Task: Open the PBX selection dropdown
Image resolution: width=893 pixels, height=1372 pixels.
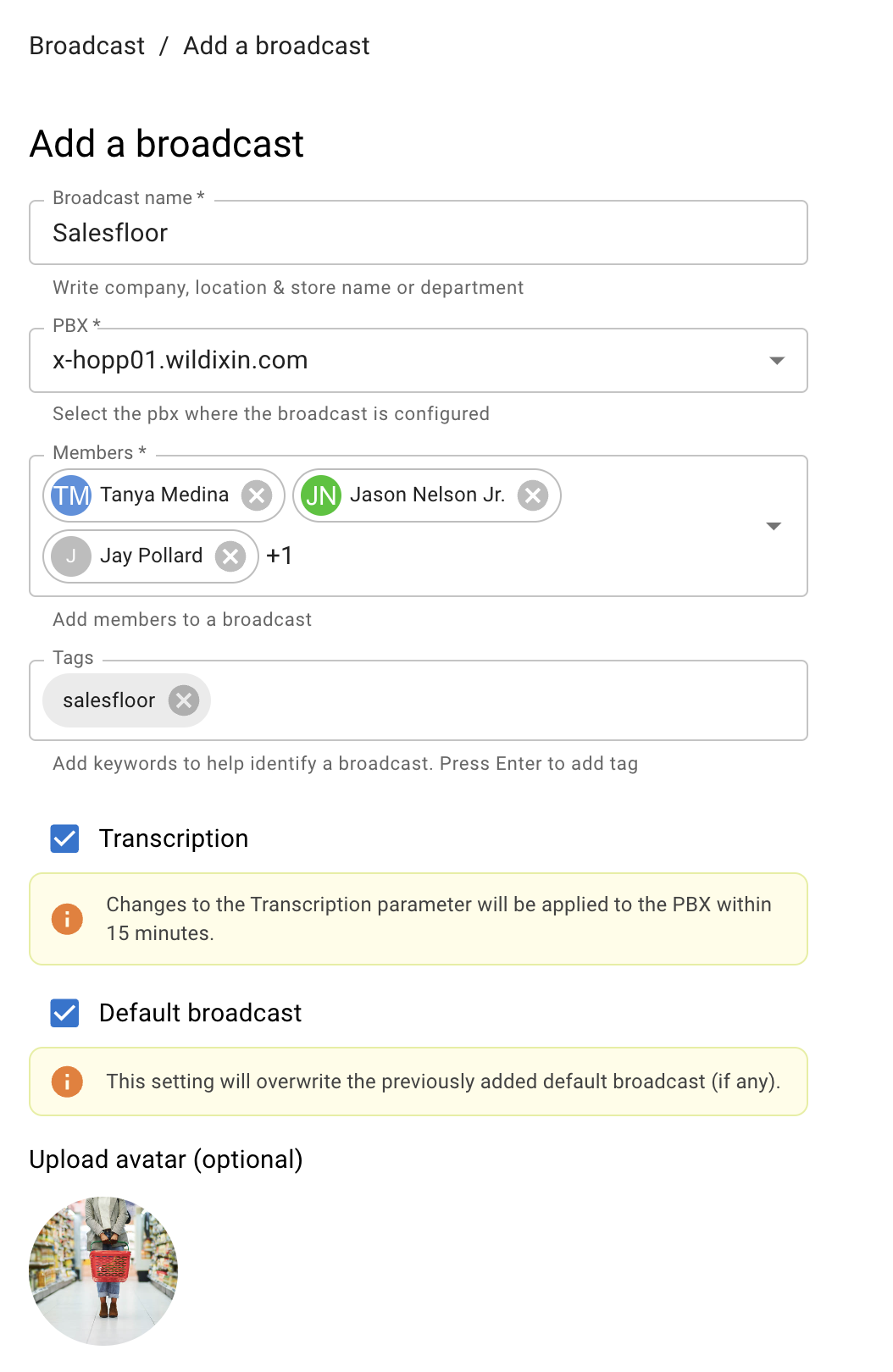Action: 776,361
